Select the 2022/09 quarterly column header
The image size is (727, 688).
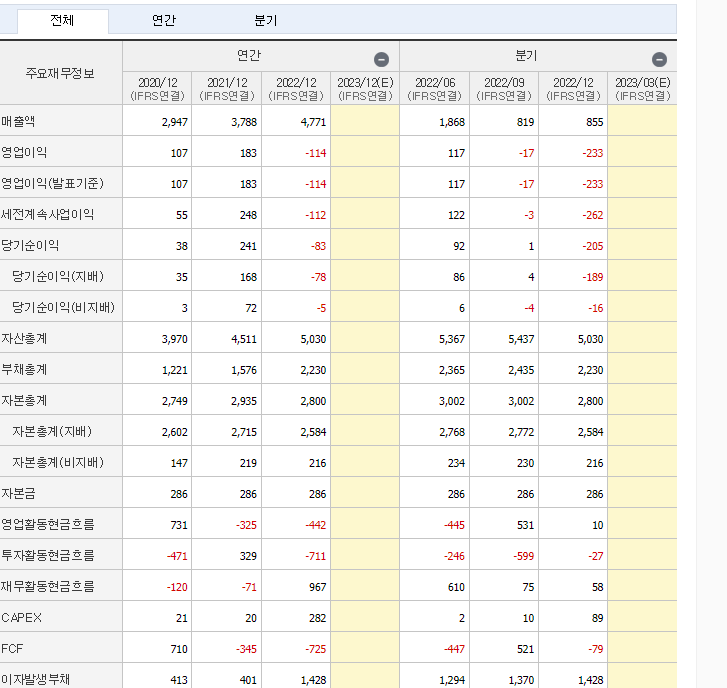(x=504, y=89)
